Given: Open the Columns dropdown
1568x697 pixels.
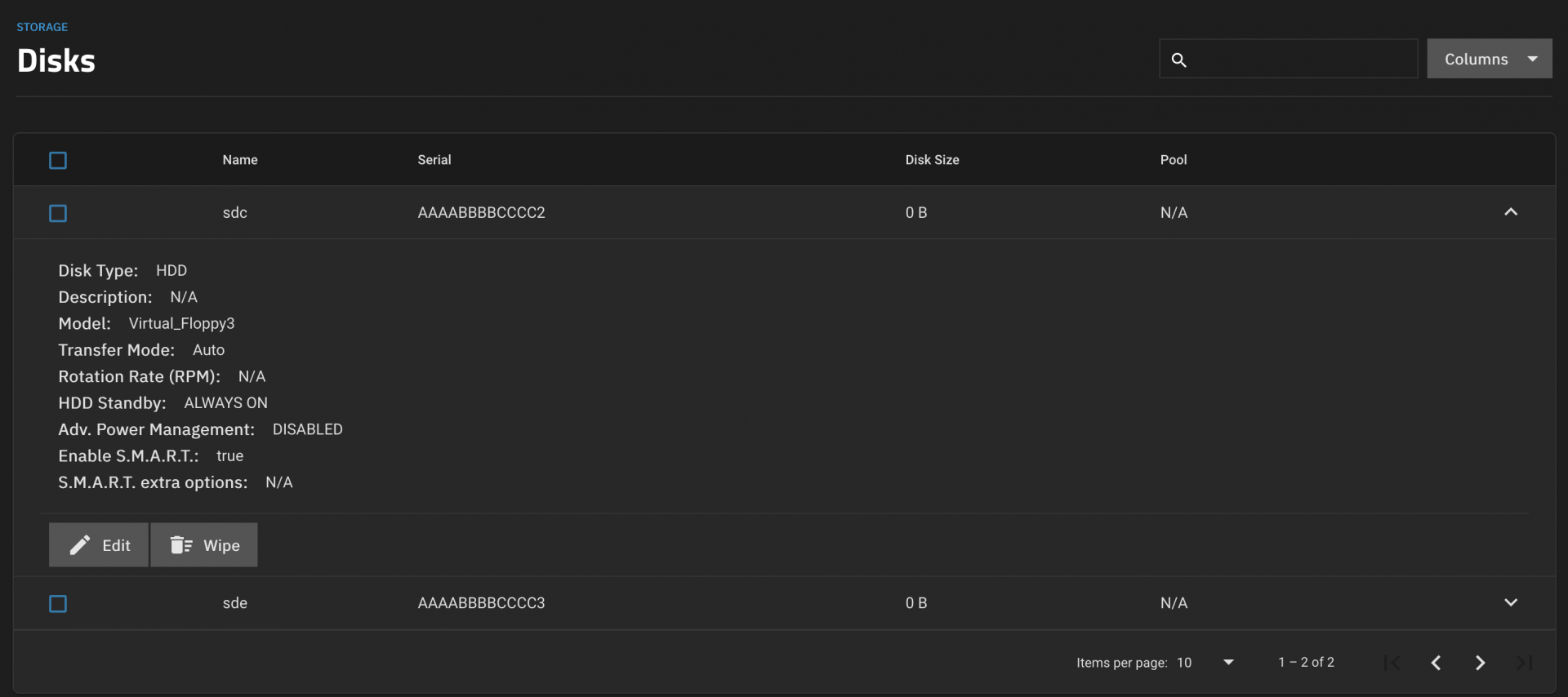Looking at the screenshot, I should (x=1490, y=59).
